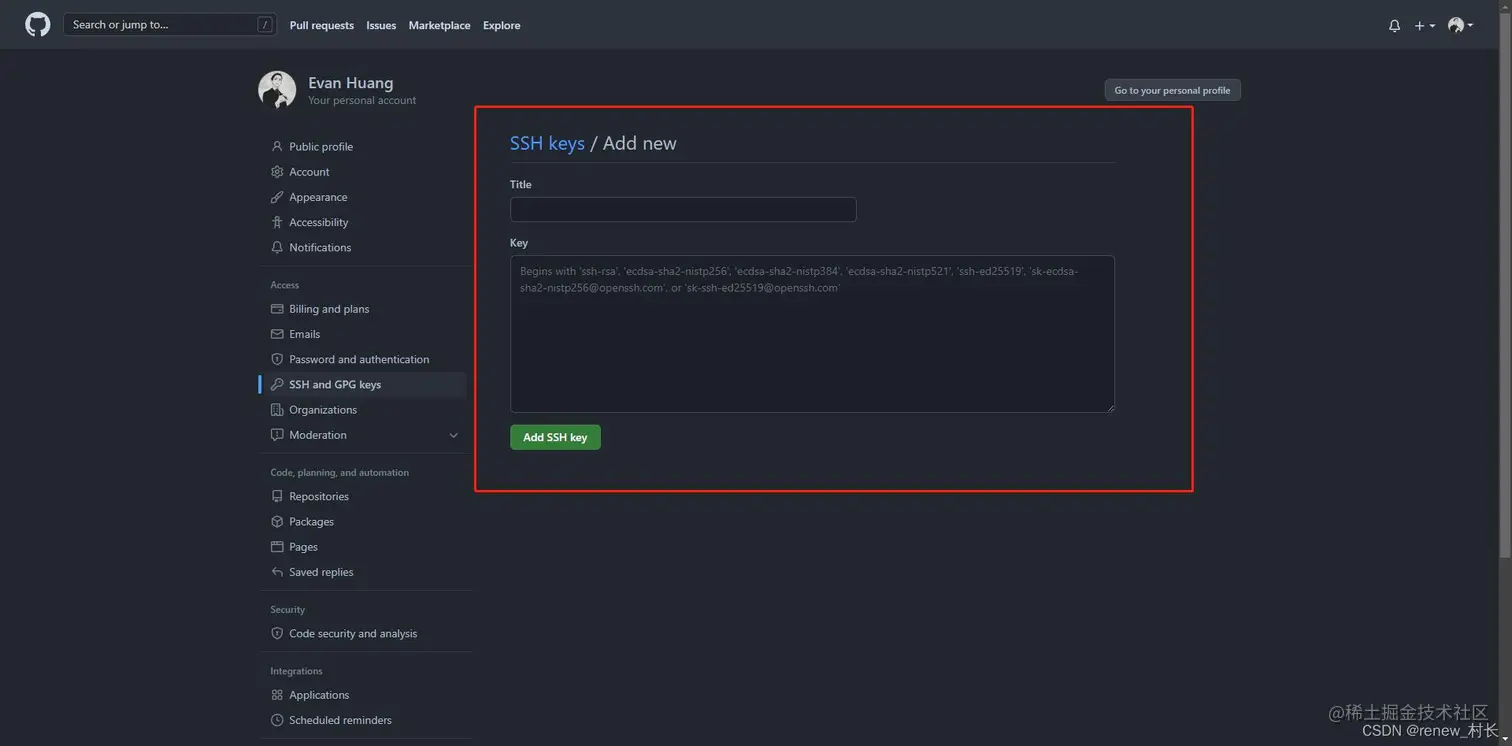The width and height of the screenshot is (1512, 746).
Task: Click the Repositories repo icon
Action: 277,496
